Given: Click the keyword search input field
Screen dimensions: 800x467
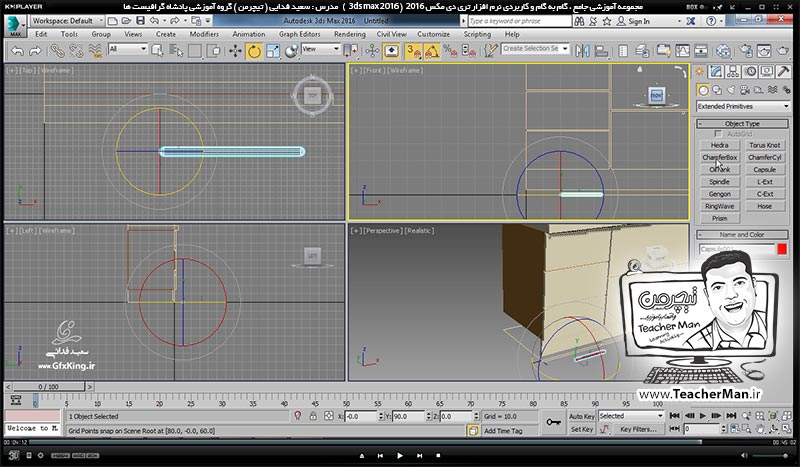Looking at the screenshot, I should (519, 21).
